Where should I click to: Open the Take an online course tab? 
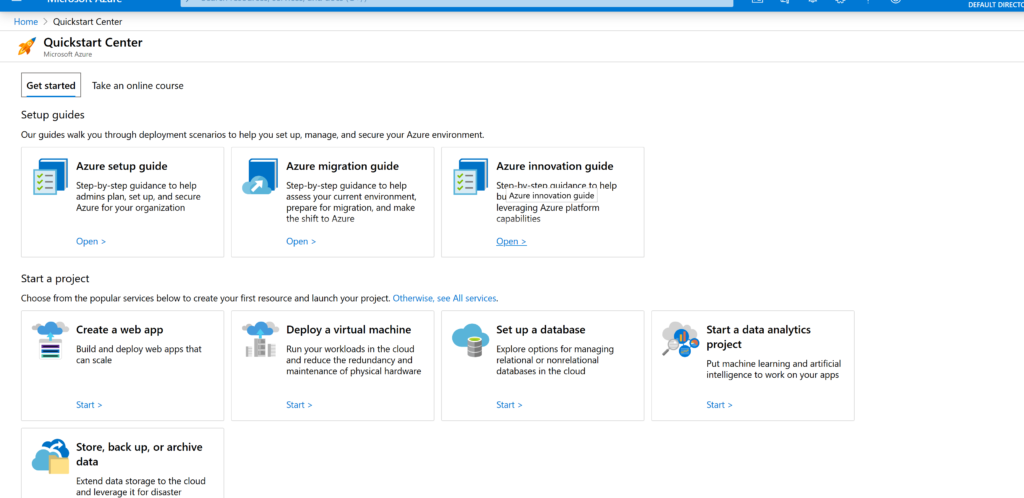pos(138,86)
